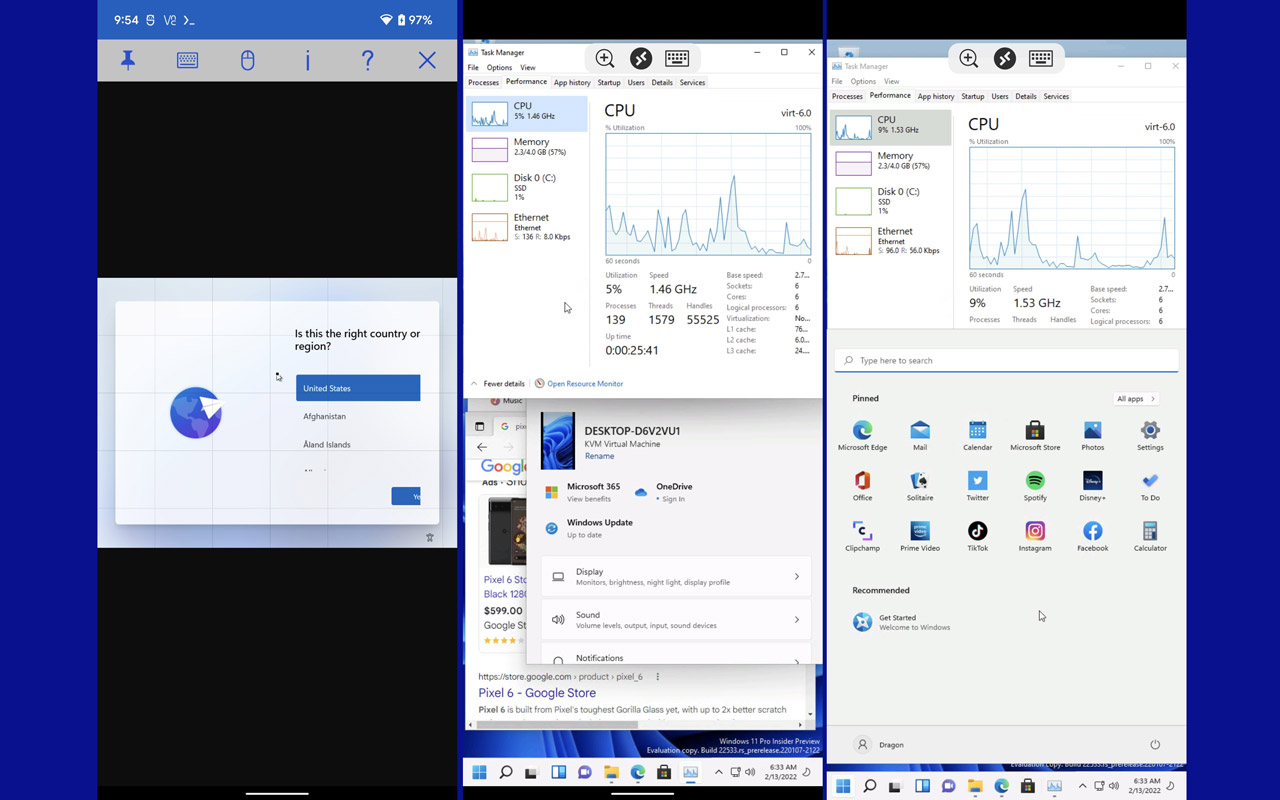The image size is (1280, 800).
Task: Expand hidden tray icons on right screen taskbar
Action: click(1082, 786)
